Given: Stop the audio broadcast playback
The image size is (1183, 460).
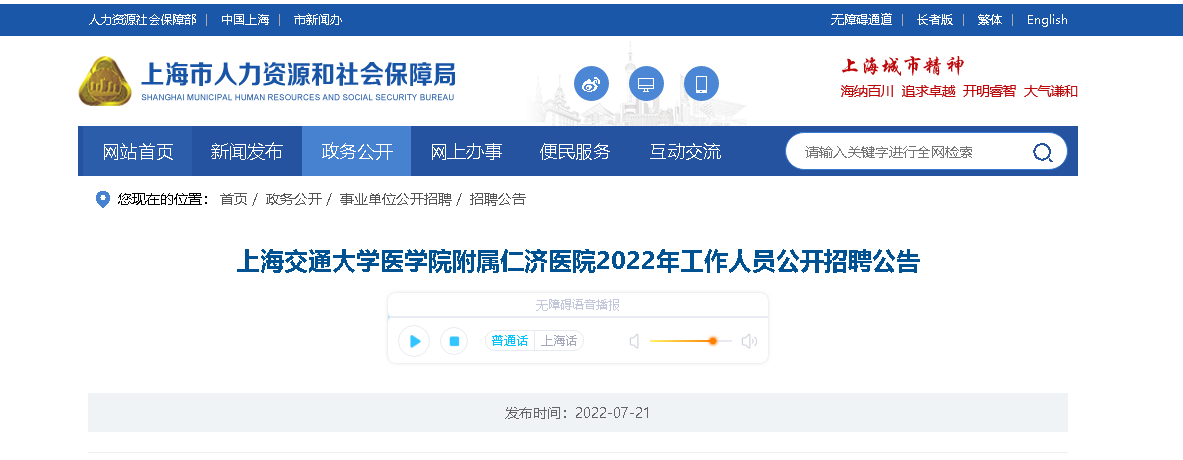Looking at the screenshot, I should 454,341.
